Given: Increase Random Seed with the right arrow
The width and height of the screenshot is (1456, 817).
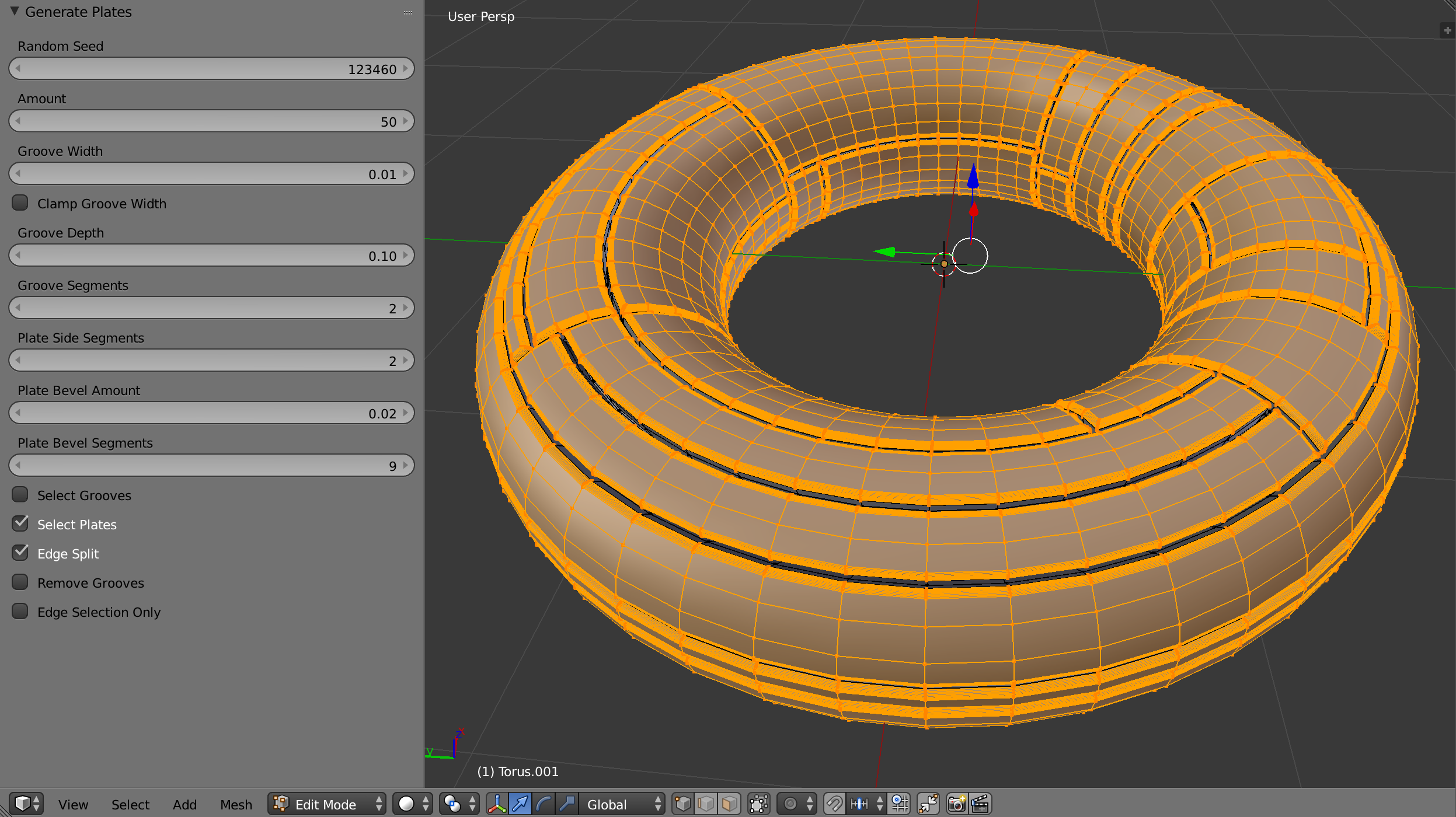Looking at the screenshot, I should coord(406,68).
